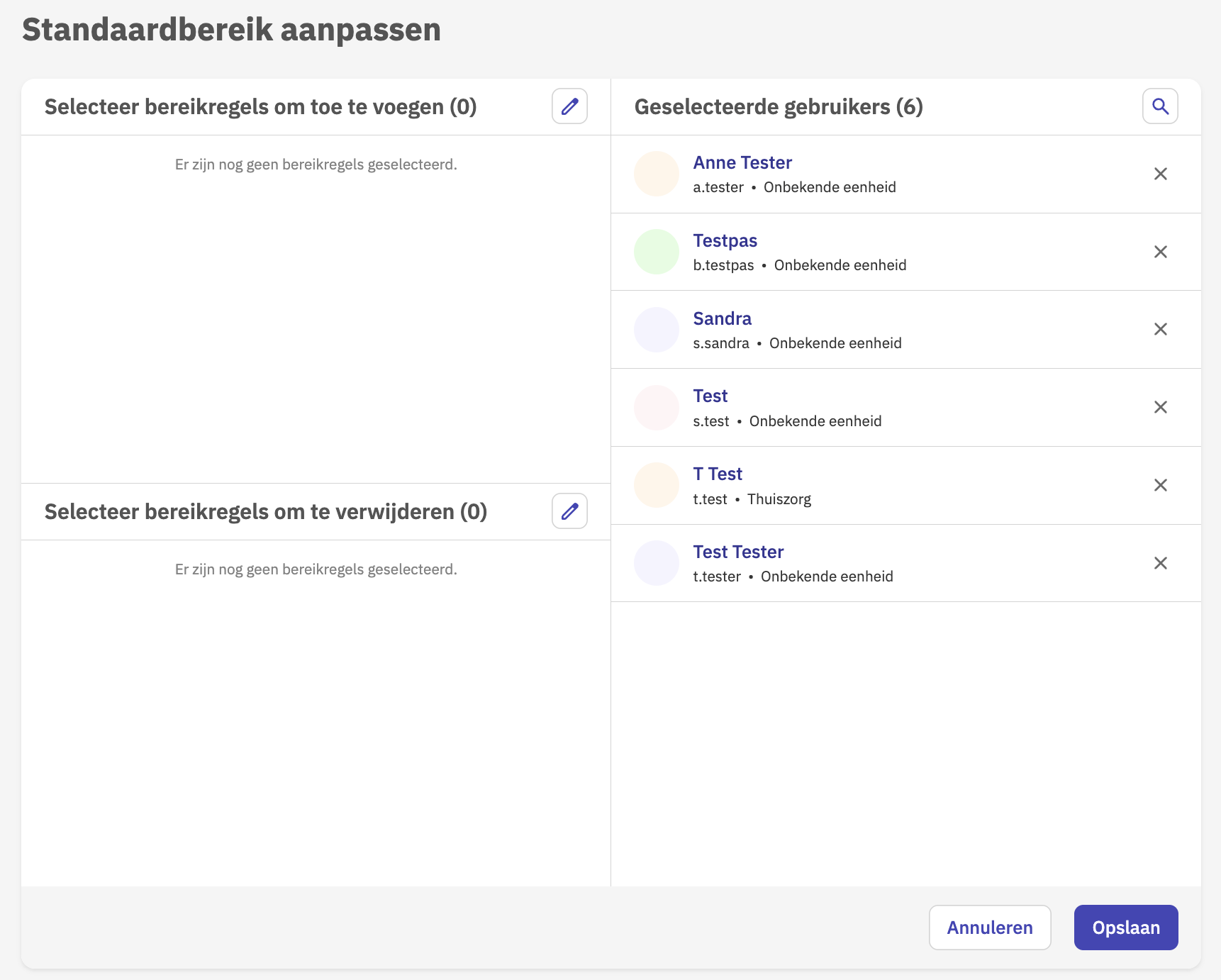Open the Sandra user link
Image resolution: width=1221 pixels, height=980 pixels.
tap(722, 318)
